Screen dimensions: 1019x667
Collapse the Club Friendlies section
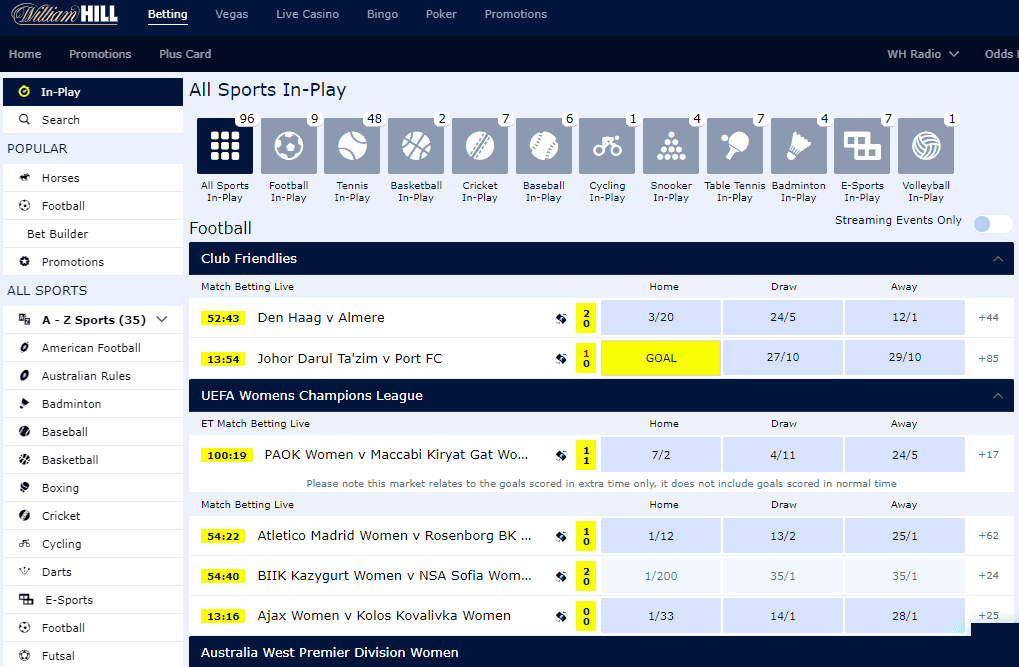(996, 258)
